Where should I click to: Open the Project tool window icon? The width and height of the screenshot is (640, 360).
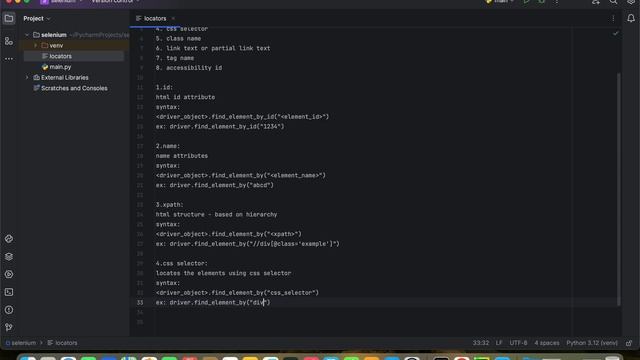pyautogui.click(x=9, y=18)
